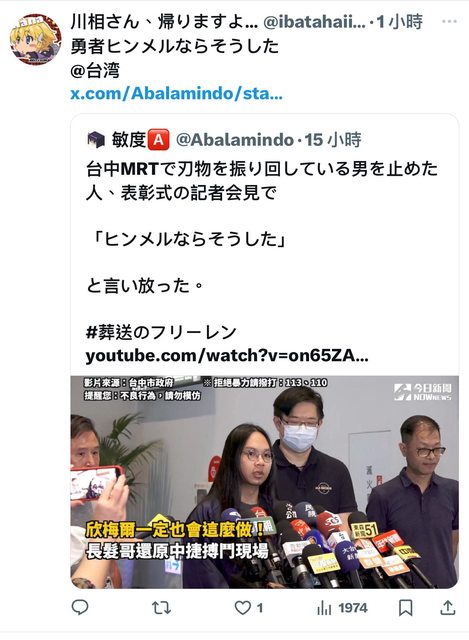Repost the tweet with retweet icon

[x=162, y=608]
